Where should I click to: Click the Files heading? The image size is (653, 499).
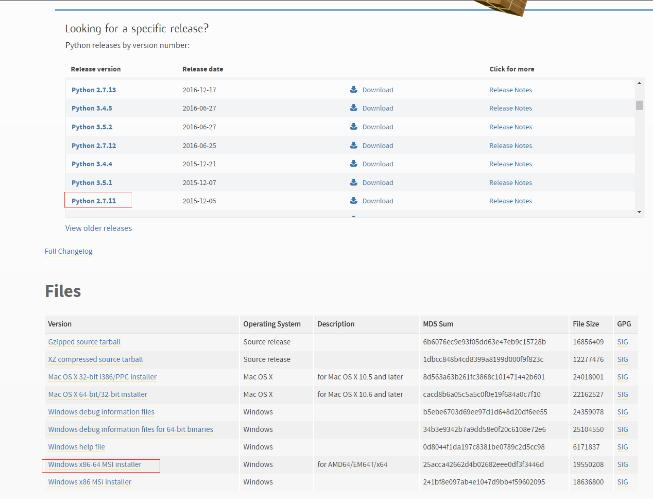(x=63, y=291)
